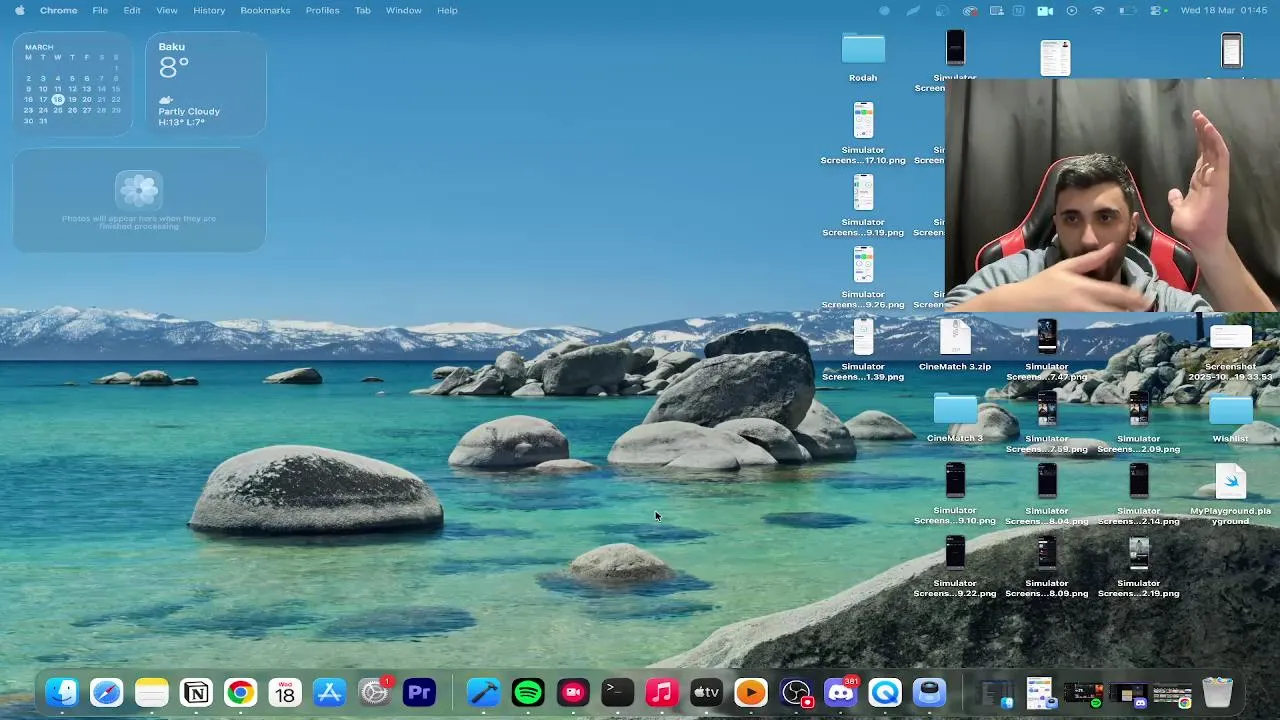
Task: Click the battery status icon
Action: click(1127, 10)
